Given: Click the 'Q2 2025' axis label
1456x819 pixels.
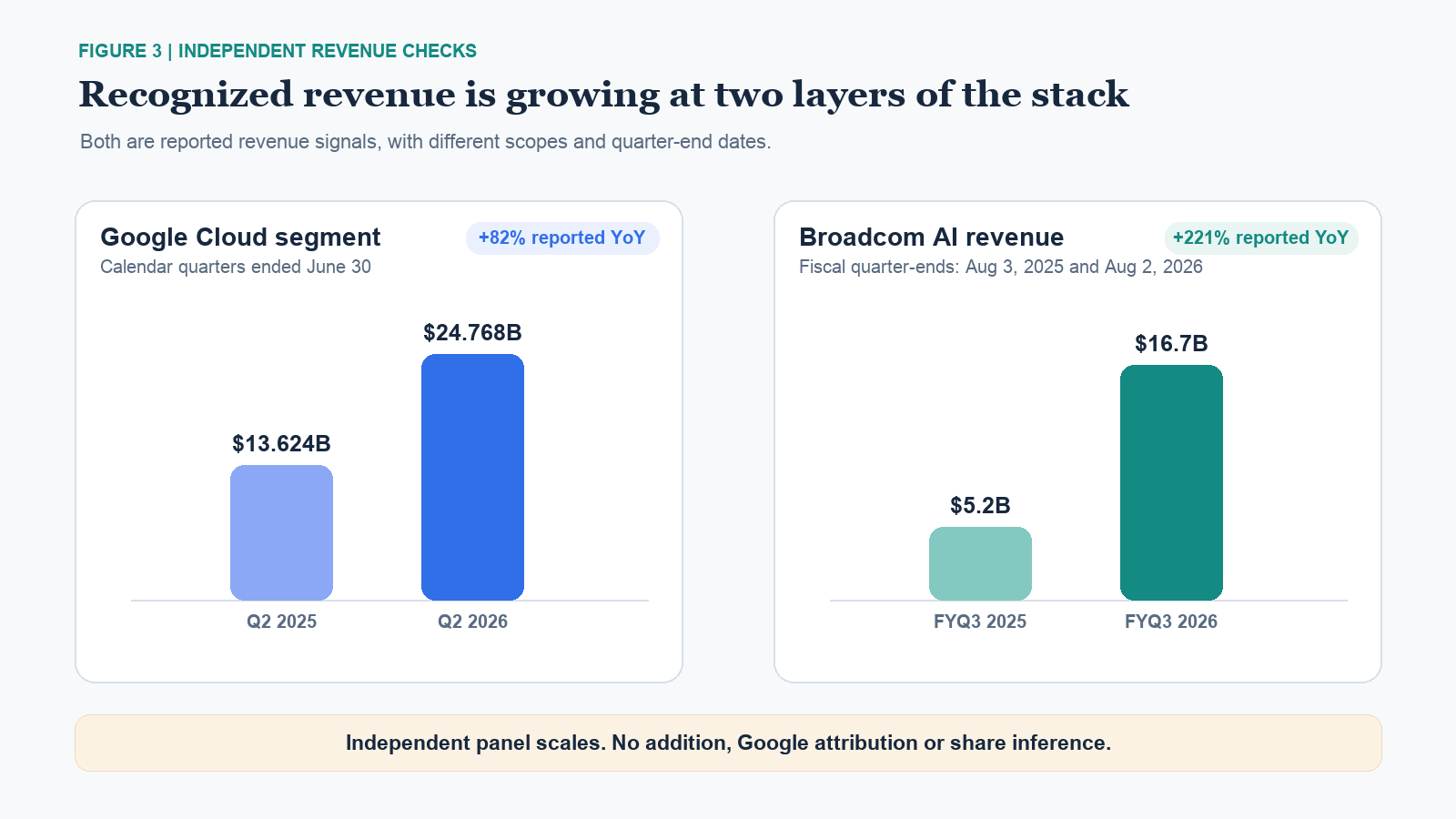Looking at the screenshot, I should pyautogui.click(x=281, y=622).
